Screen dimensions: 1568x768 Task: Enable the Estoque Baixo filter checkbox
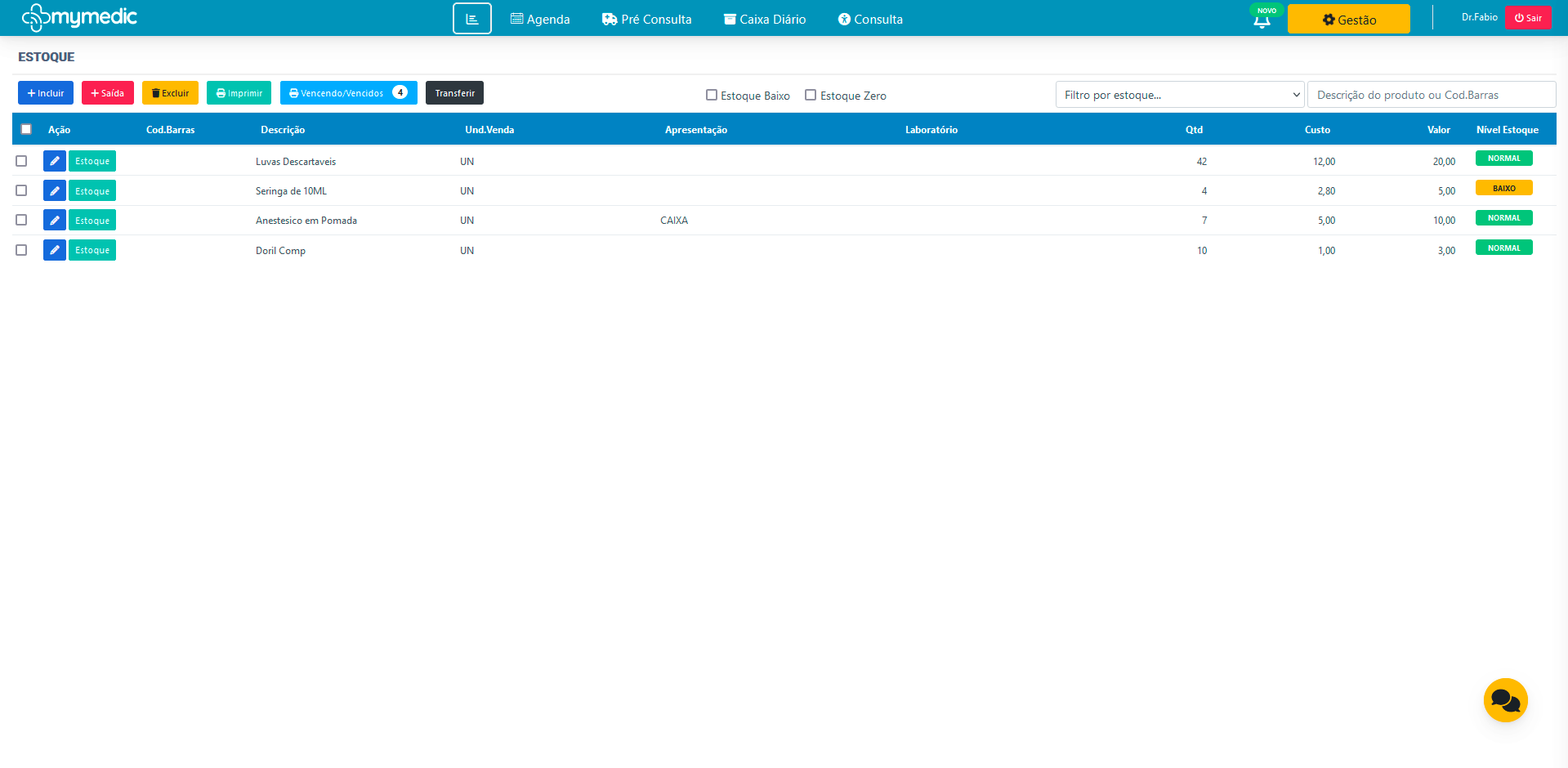click(x=712, y=95)
